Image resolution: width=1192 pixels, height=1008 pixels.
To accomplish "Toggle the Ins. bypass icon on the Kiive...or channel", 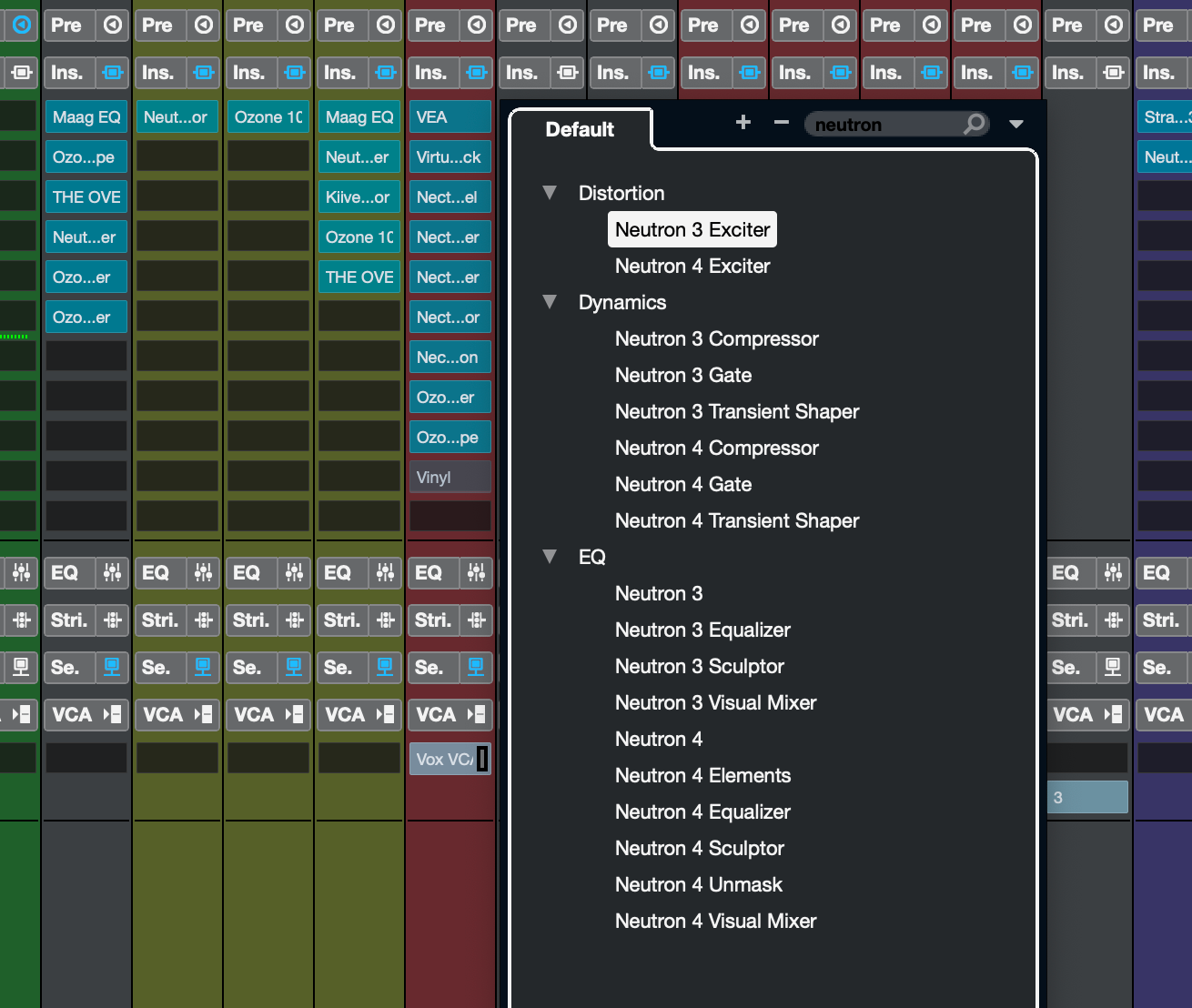I will point(385,72).
